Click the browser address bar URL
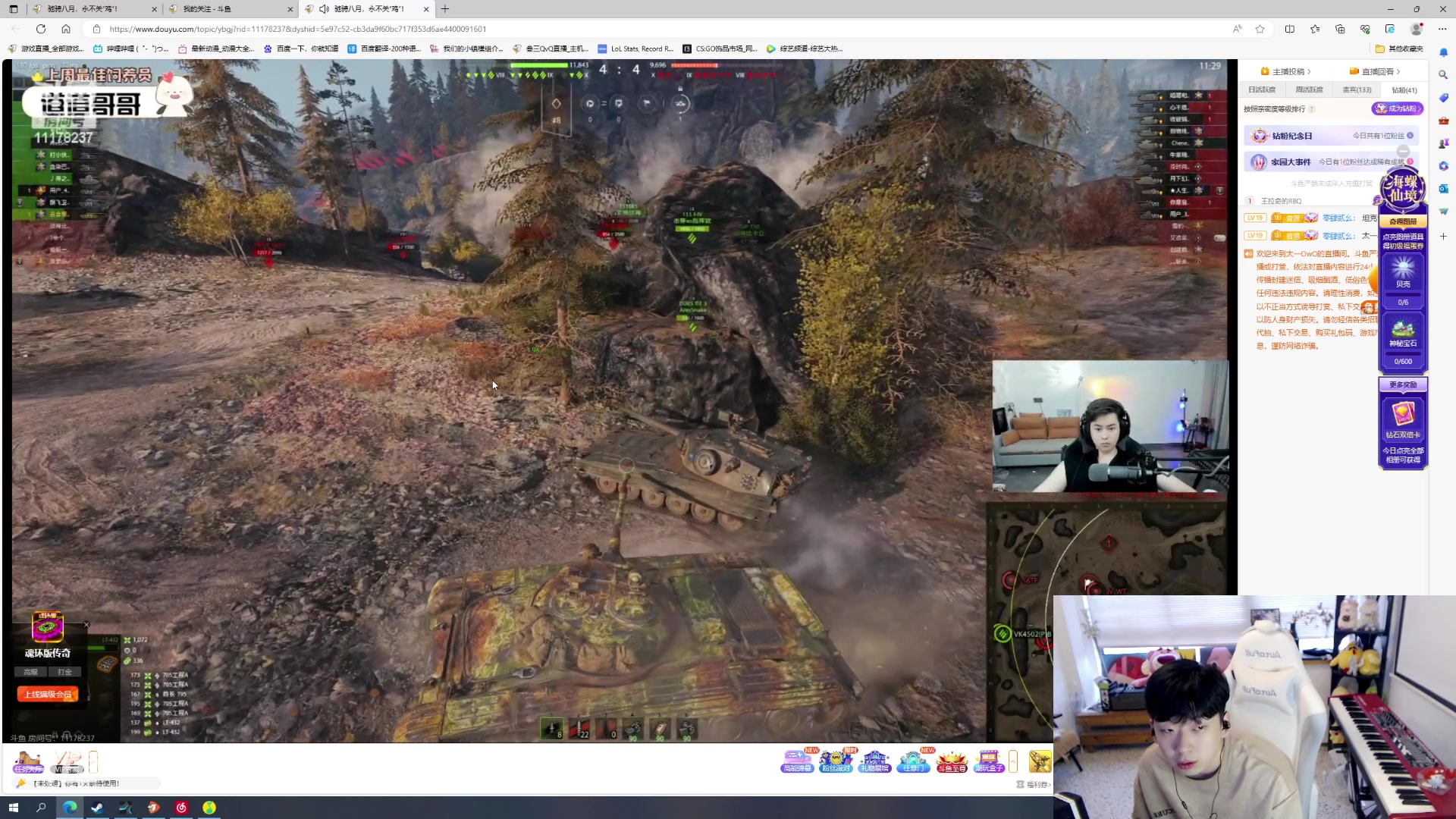 297,29
